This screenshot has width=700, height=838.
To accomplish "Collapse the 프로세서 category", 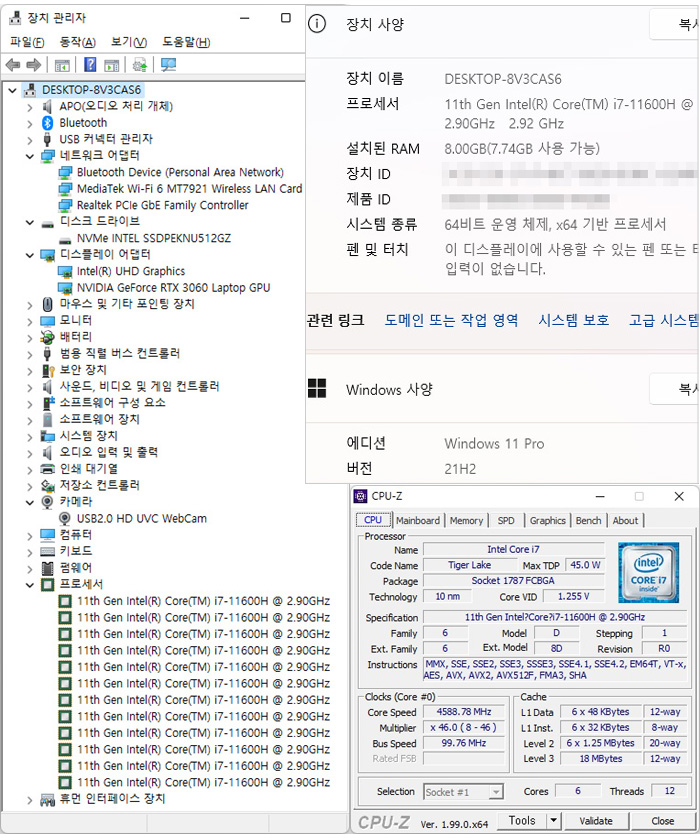I will coord(30,585).
